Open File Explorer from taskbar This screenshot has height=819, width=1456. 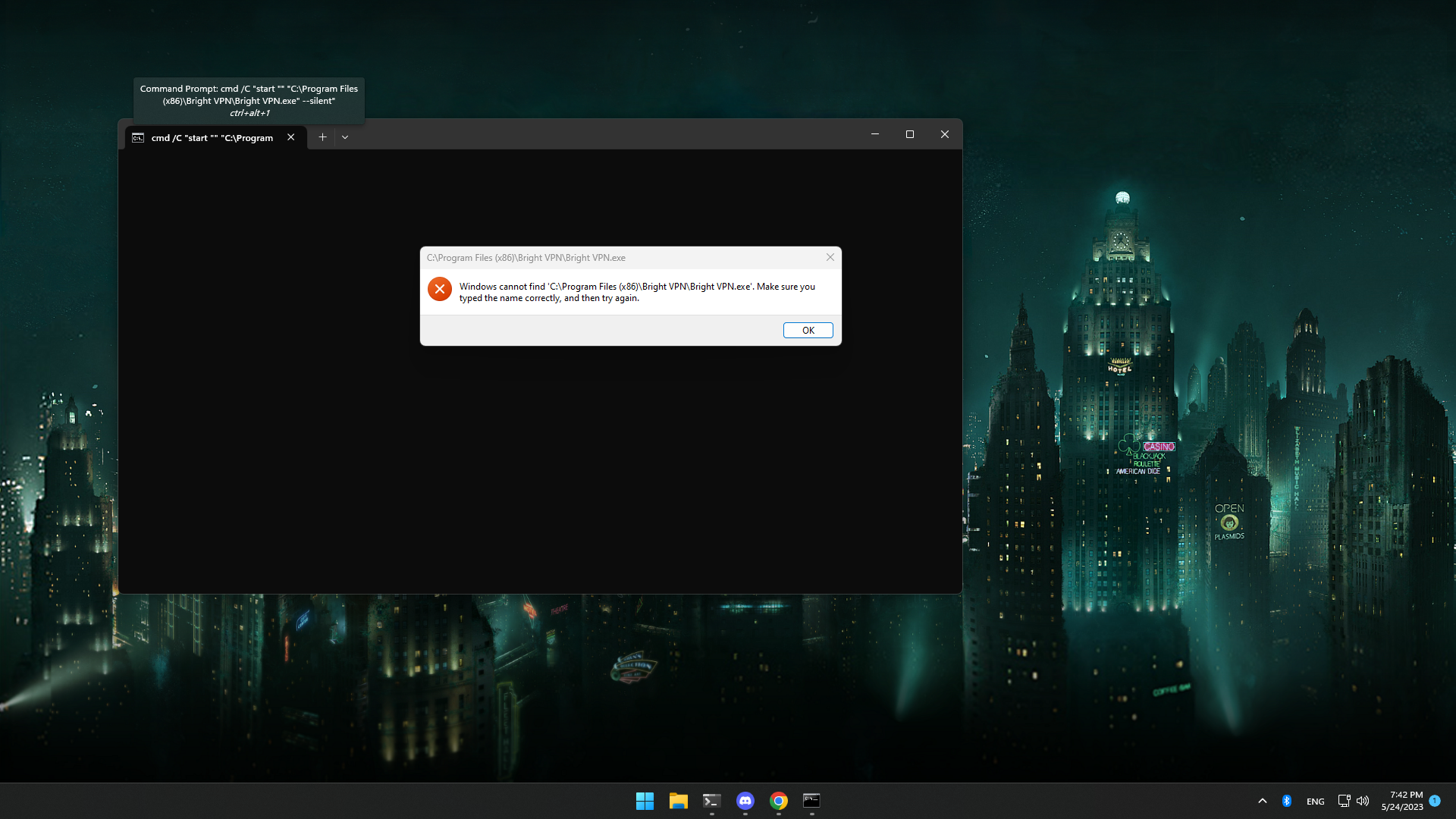pyautogui.click(x=678, y=801)
